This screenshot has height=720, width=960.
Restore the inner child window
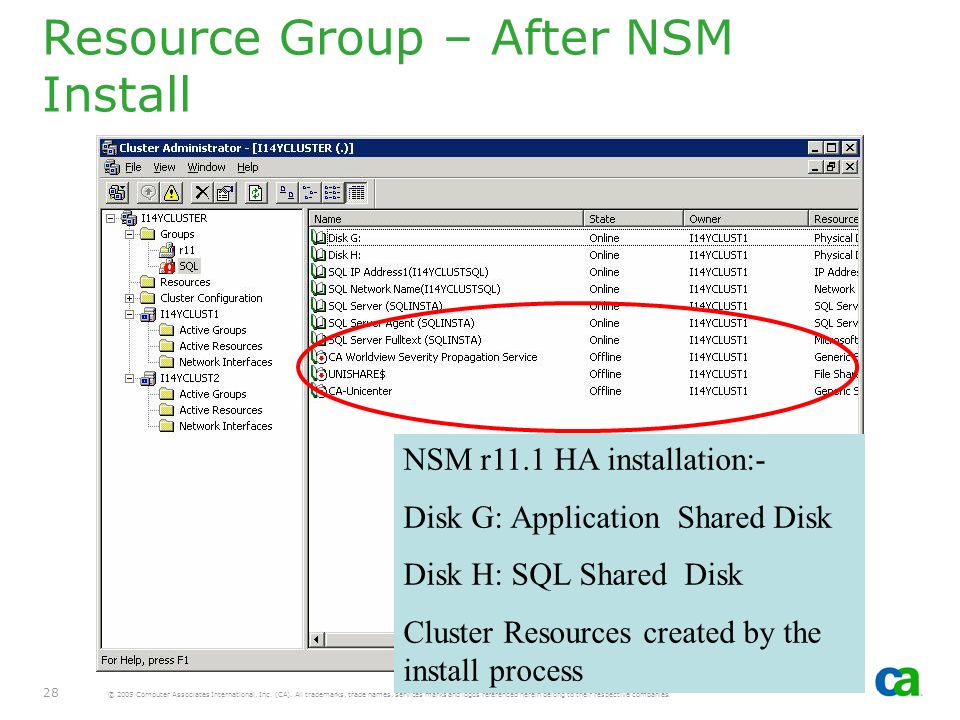pos(831,167)
